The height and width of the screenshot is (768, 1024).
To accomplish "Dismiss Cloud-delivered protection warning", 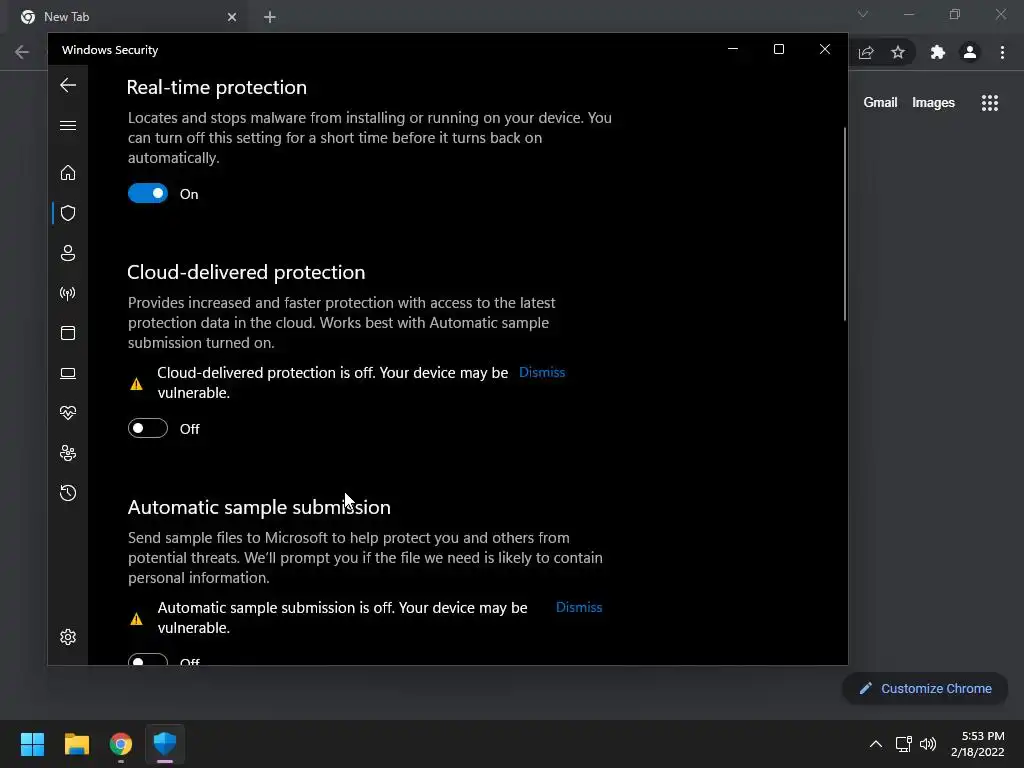I will coord(542,372).
